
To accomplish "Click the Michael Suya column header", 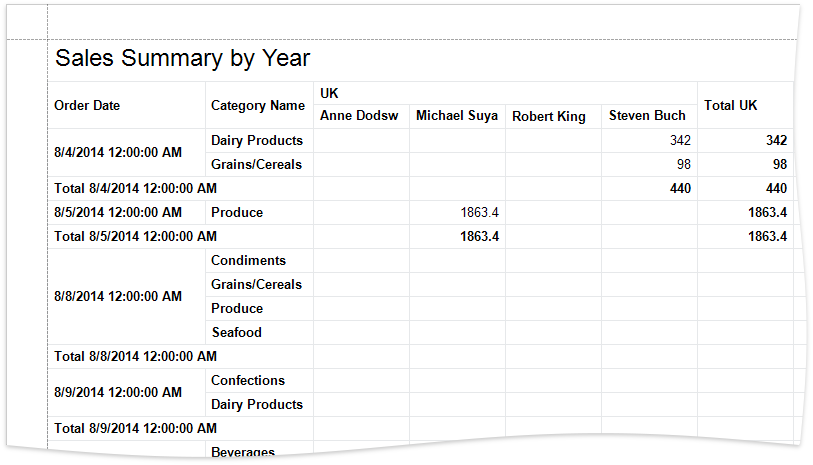I will click(456, 116).
